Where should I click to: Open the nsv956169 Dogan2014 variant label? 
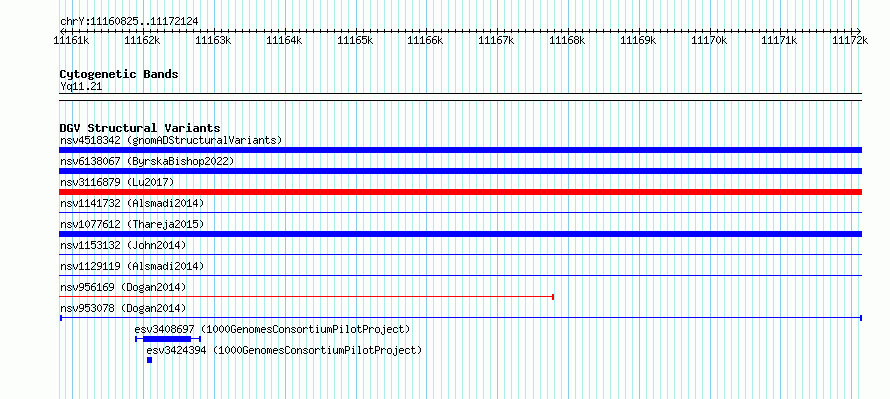coord(123,287)
